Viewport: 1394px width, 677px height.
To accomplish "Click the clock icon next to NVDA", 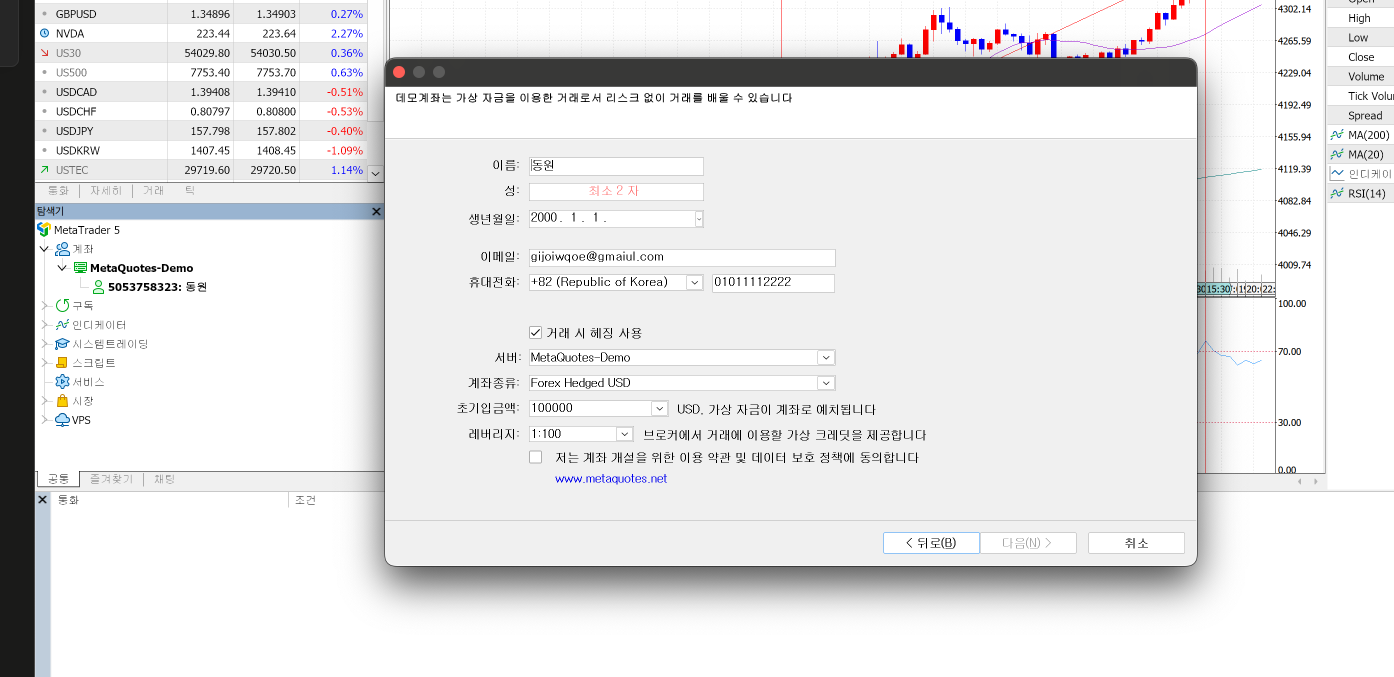I will (x=44, y=33).
